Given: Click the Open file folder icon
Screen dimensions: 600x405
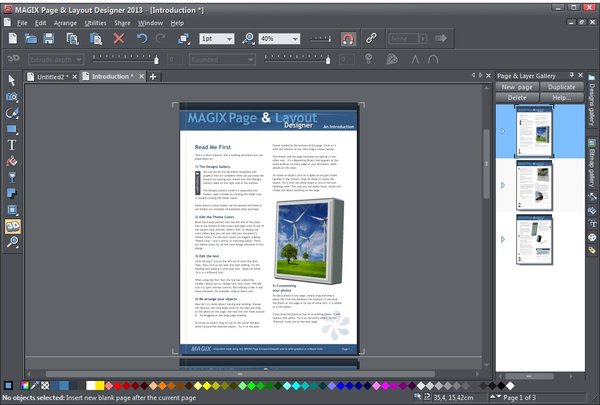Looking at the screenshot, I should [x=31, y=38].
